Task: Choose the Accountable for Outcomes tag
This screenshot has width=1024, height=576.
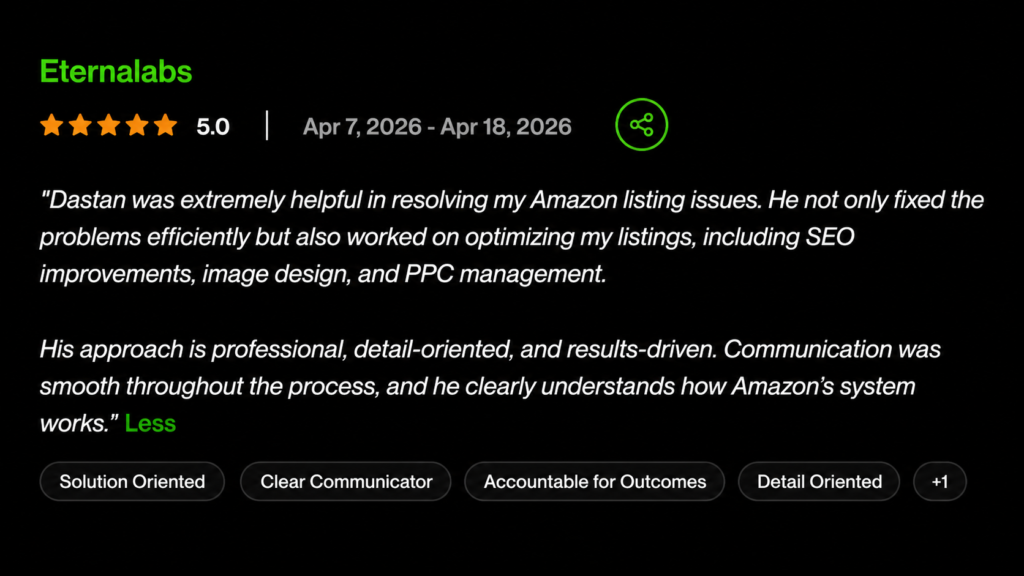Action: 595,482
